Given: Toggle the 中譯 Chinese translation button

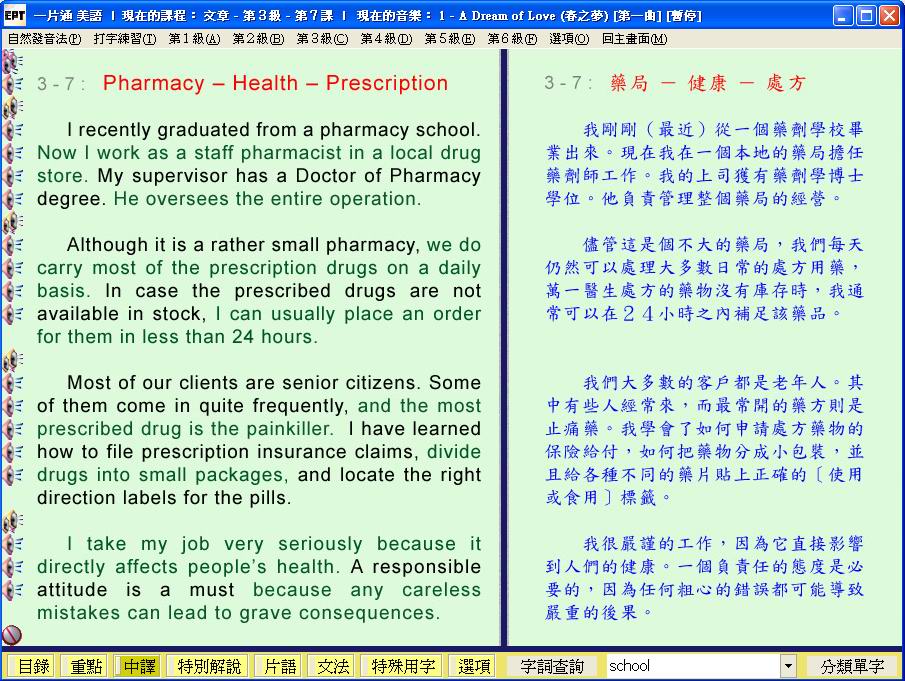Looking at the screenshot, I should 139,666.
